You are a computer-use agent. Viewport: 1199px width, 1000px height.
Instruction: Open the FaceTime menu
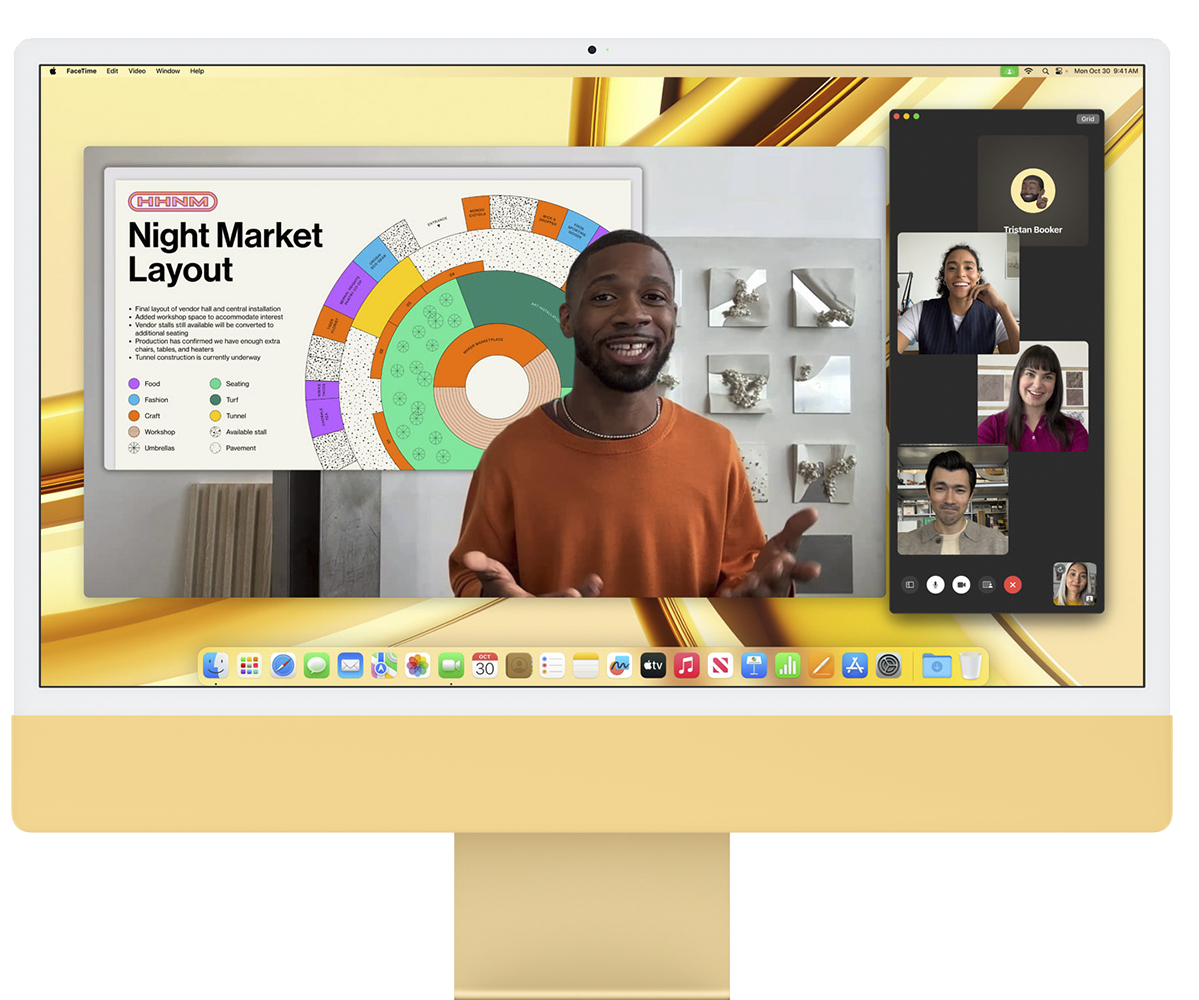click(x=81, y=71)
